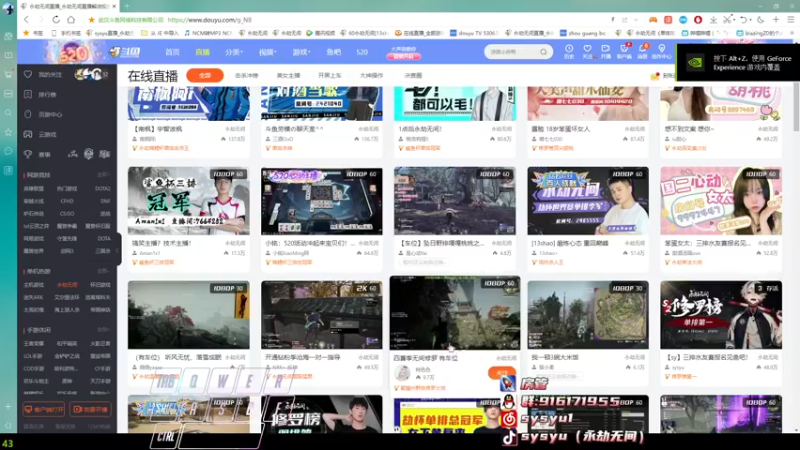Screen dimensions: 800x450
Task: Click the browser sidebar favorites star icon
Action: (x=8, y=132)
